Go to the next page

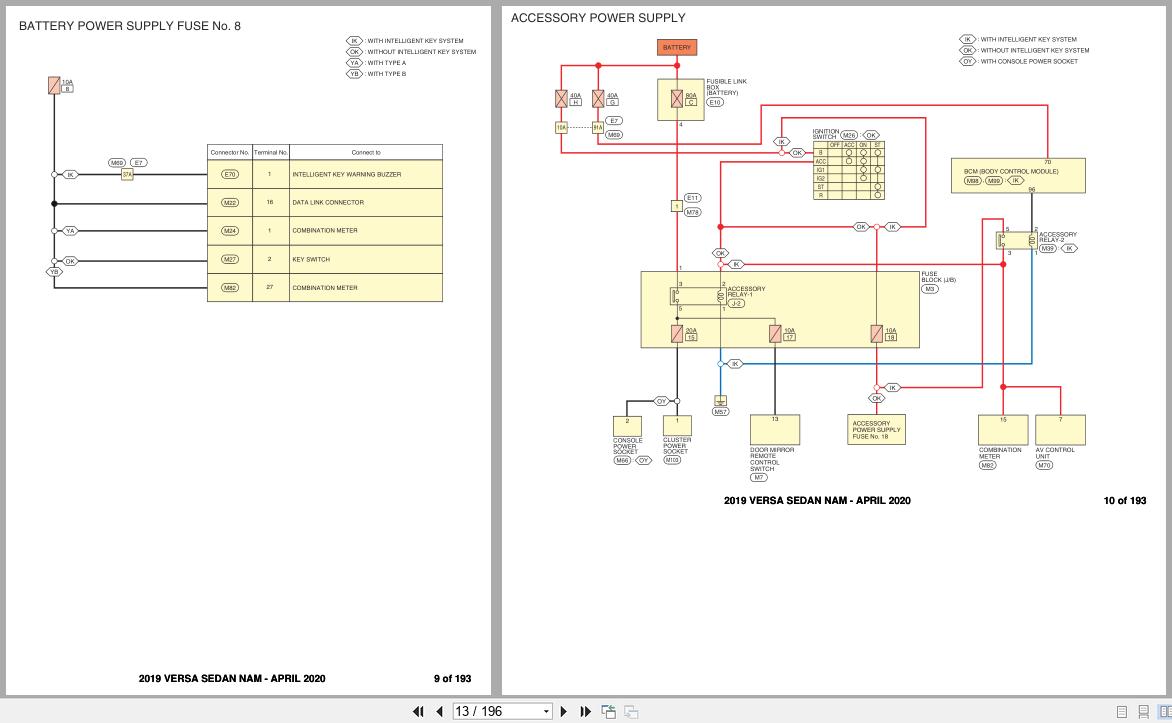[x=564, y=712]
